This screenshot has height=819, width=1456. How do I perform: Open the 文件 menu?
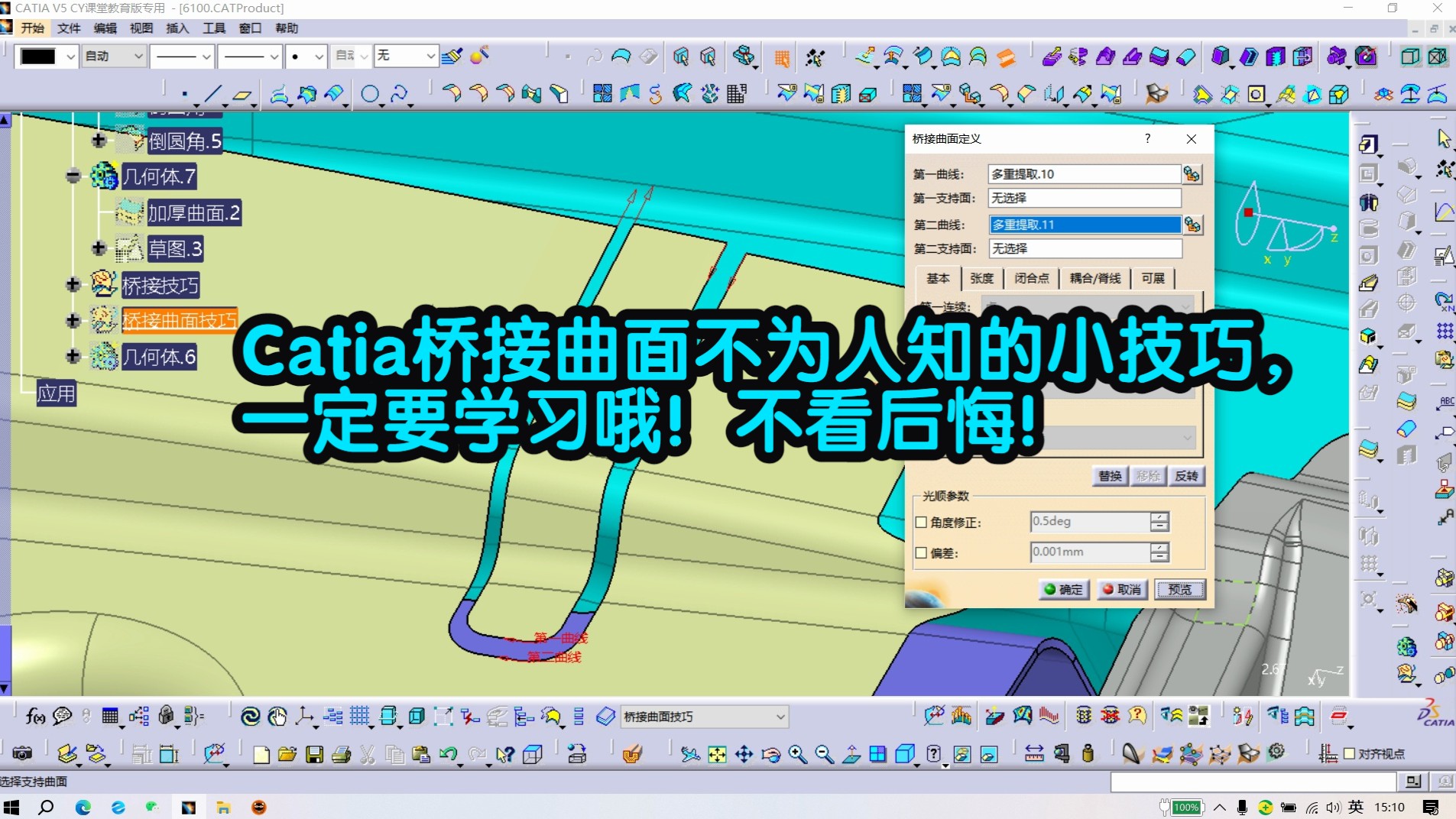[69, 28]
